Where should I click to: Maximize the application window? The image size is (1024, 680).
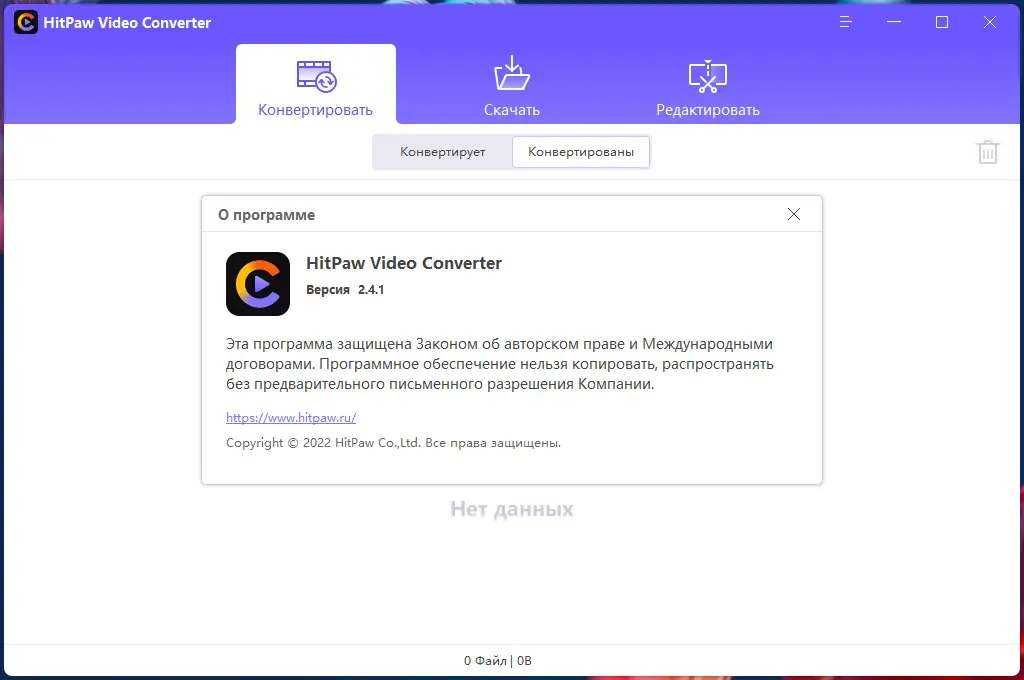[941, 21]
